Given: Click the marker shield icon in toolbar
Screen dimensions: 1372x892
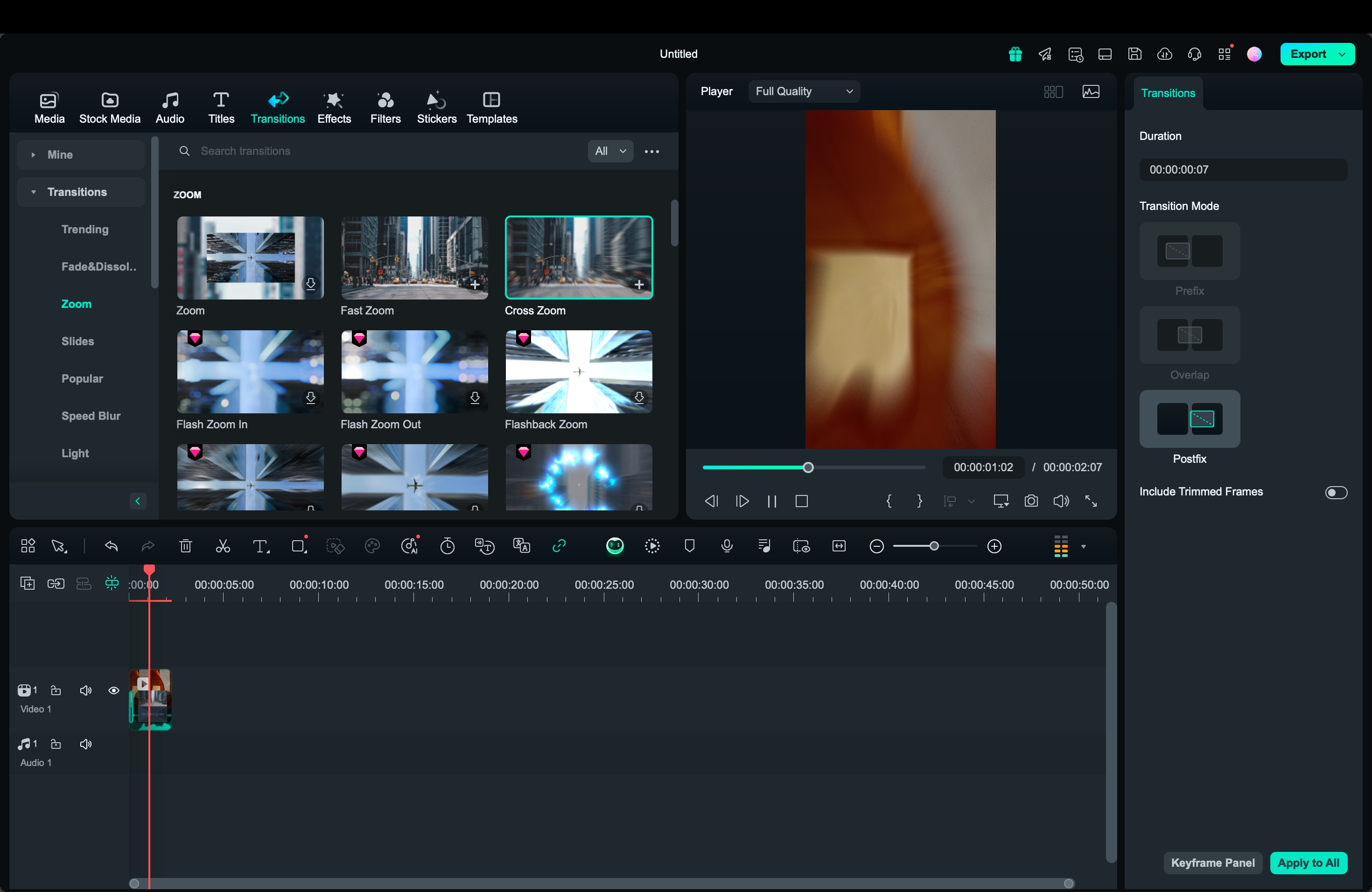Looking at the screenshot, I should (x=689, y=546).
